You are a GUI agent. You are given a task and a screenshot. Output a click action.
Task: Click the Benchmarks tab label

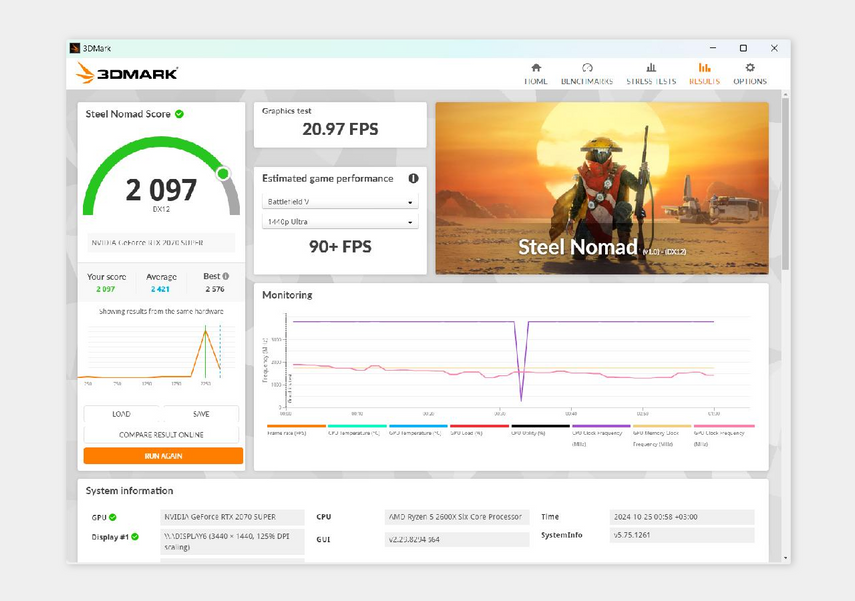(x=587, y=81)
